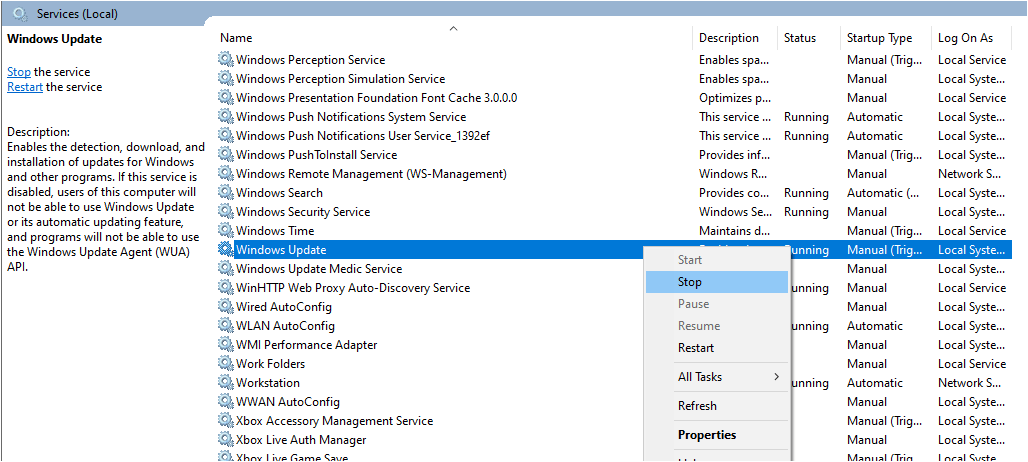Click the greyed-out Resume menu entry
This screenshot has height=462, width=1028.
tap(717, 326)
